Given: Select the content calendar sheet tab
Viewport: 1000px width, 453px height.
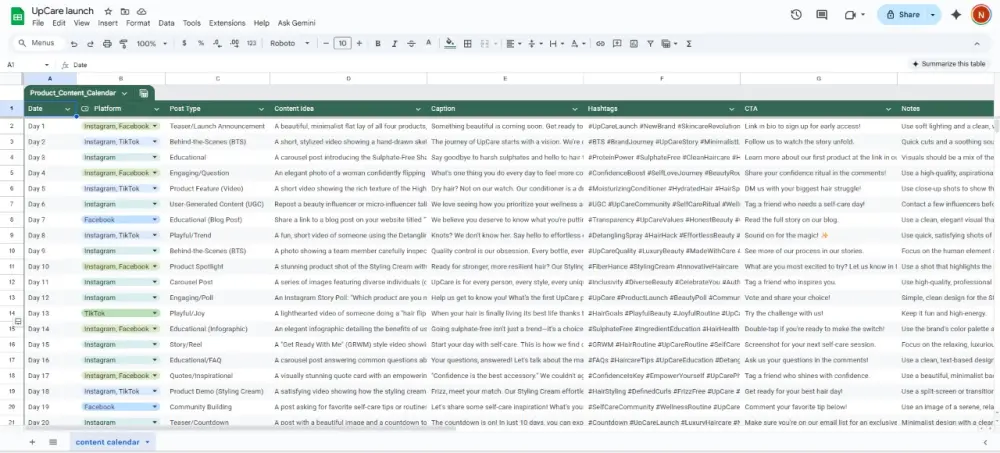Looking at the screenshot, I should (x=112, y=442).
